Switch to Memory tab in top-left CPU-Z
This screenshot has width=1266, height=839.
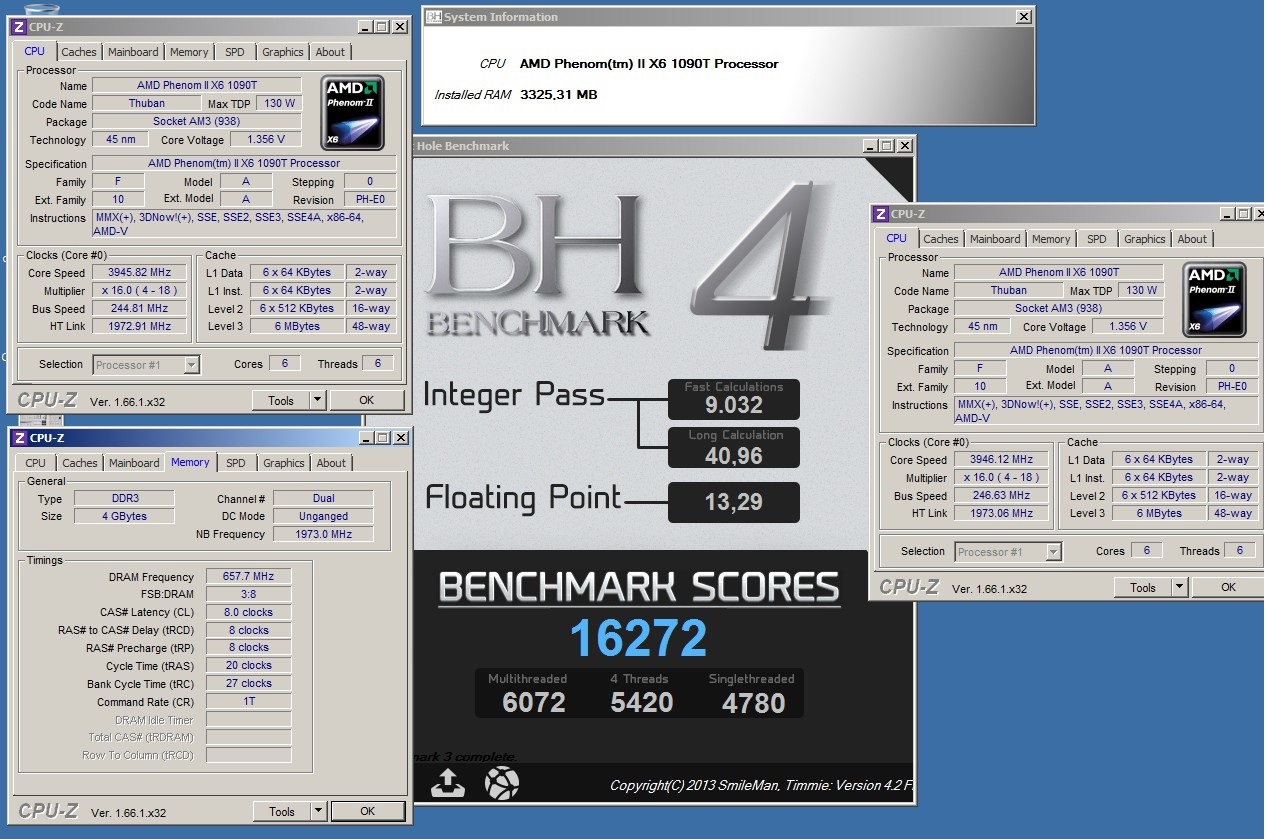[189, 52]
